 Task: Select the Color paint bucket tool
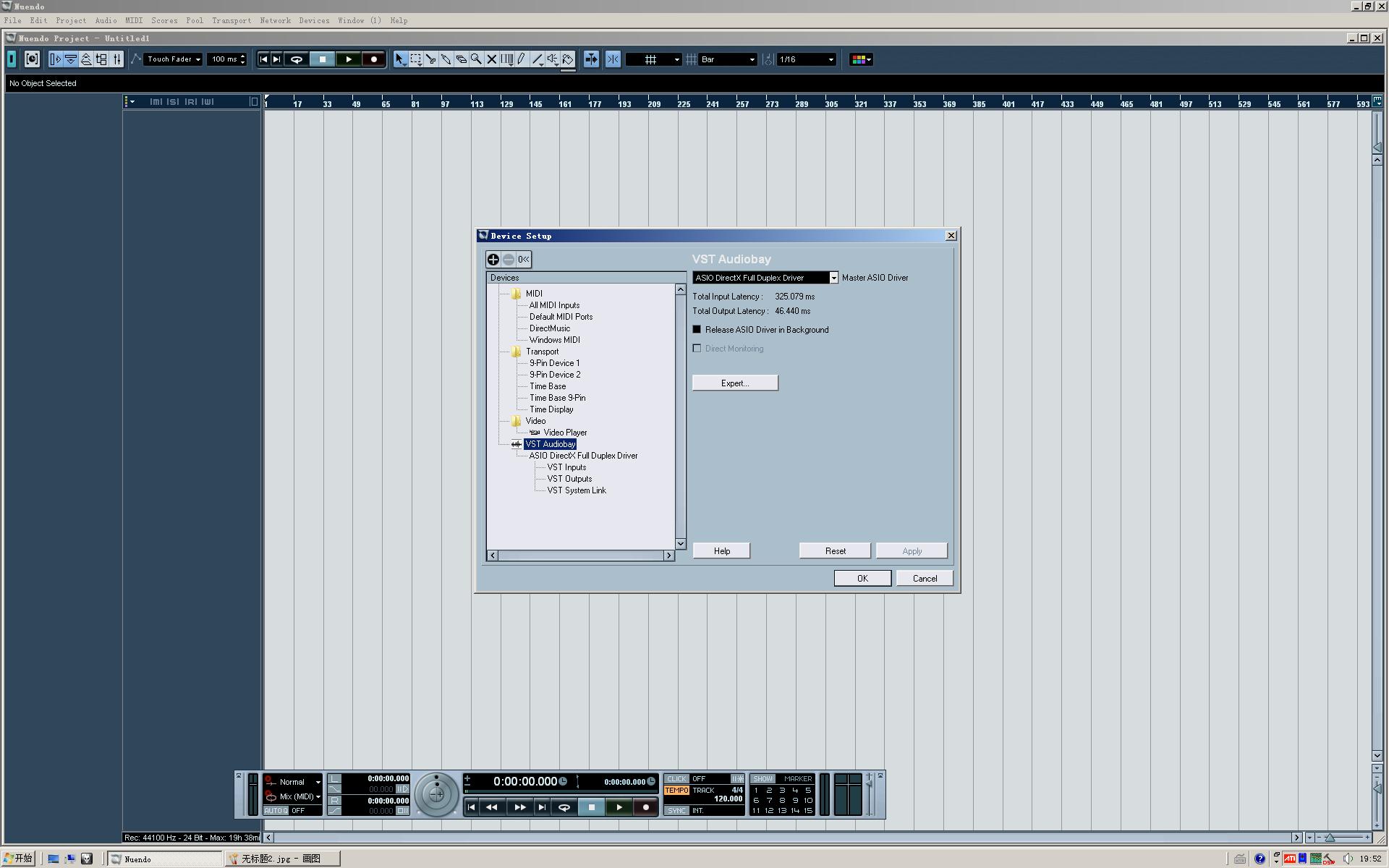pyautogui.click(x=568, y=59)
